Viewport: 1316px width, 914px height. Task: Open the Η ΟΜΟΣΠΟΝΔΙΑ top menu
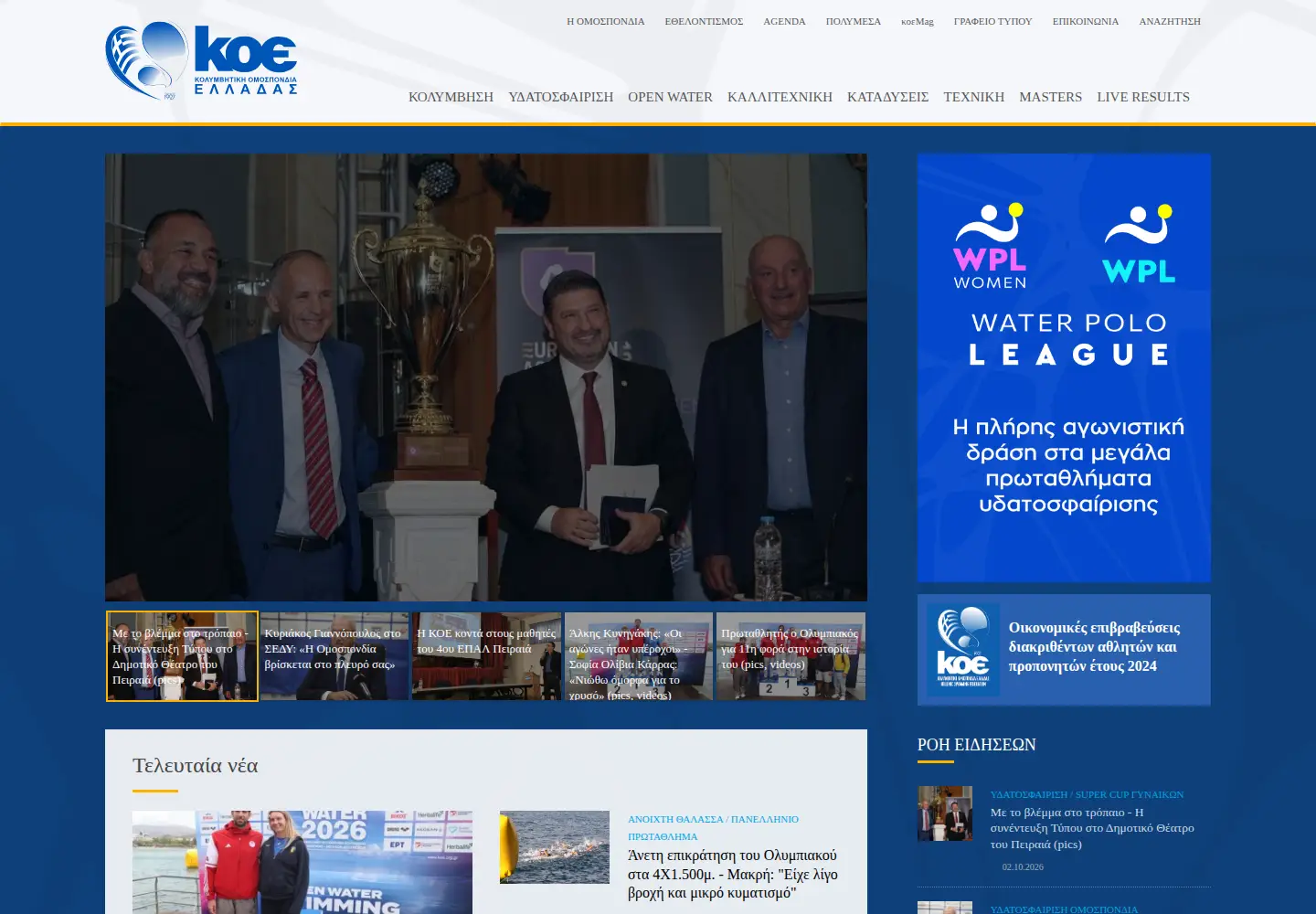click(606, 21)
